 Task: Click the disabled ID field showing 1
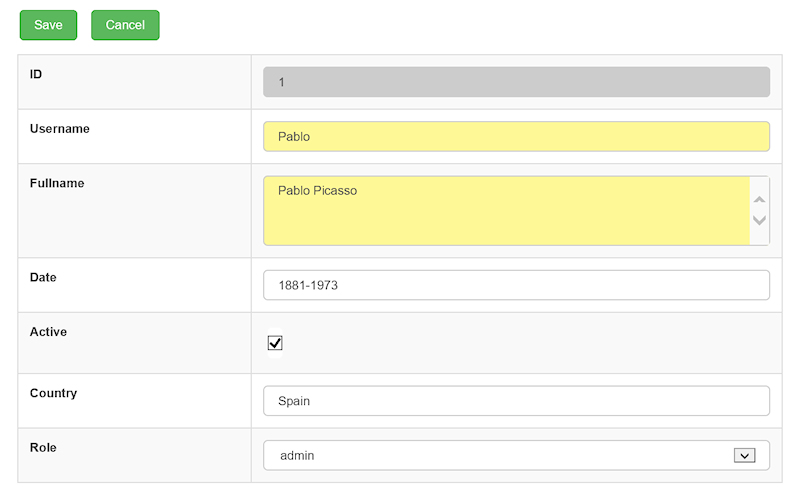click(x=516, y=82)
